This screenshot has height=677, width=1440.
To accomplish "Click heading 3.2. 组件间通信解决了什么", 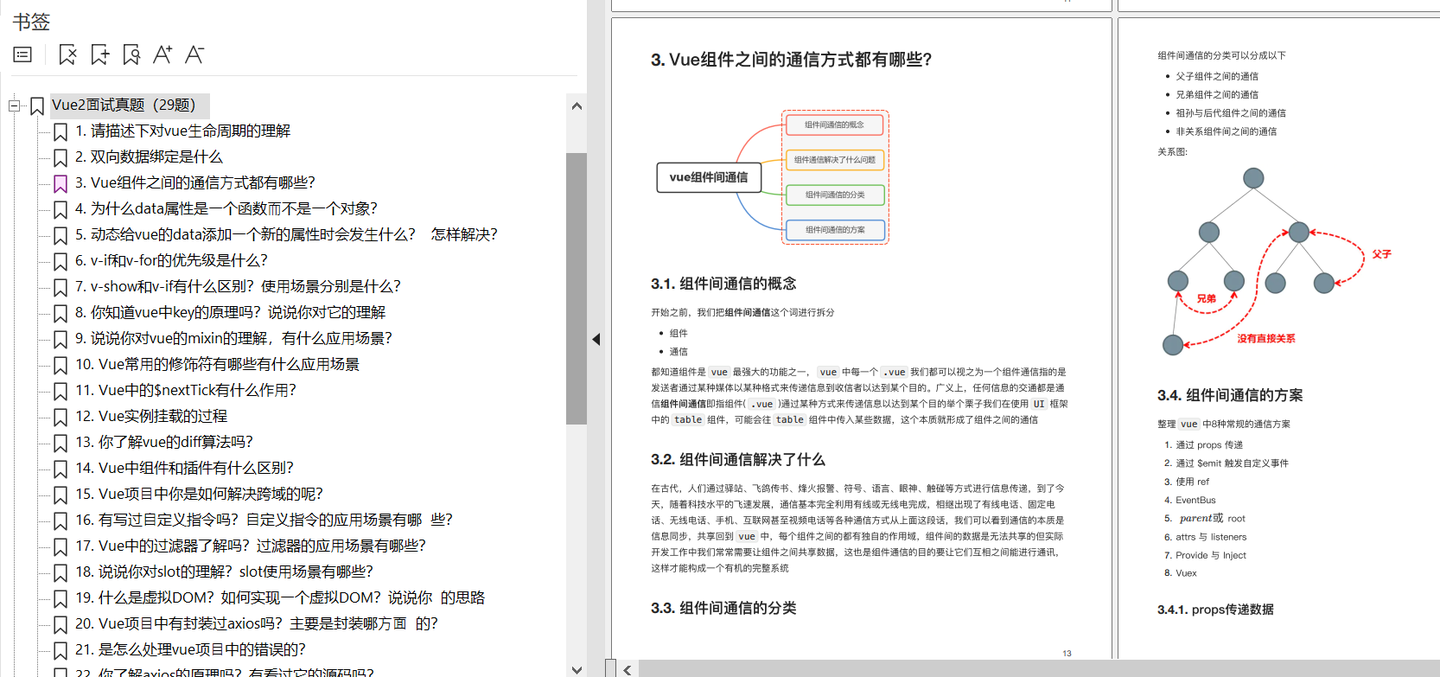I will point(737,460).
